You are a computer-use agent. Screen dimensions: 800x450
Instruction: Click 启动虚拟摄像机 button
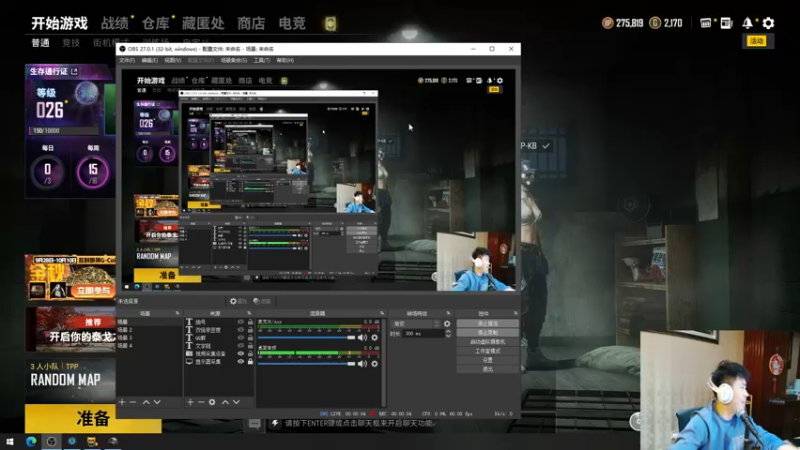[x=488, y=342]
